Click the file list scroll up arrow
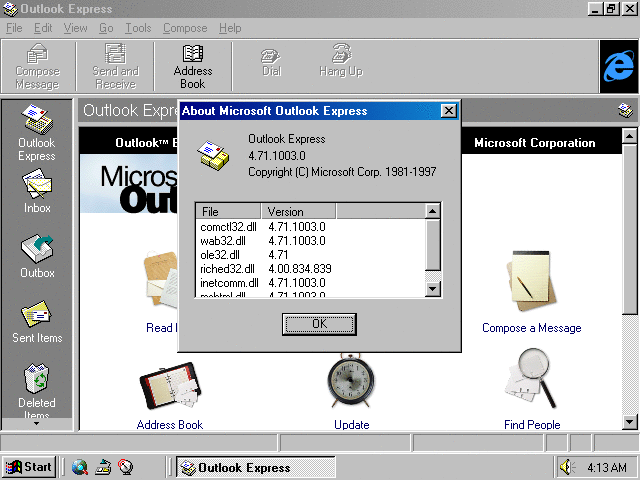 (x=432, y=211)
